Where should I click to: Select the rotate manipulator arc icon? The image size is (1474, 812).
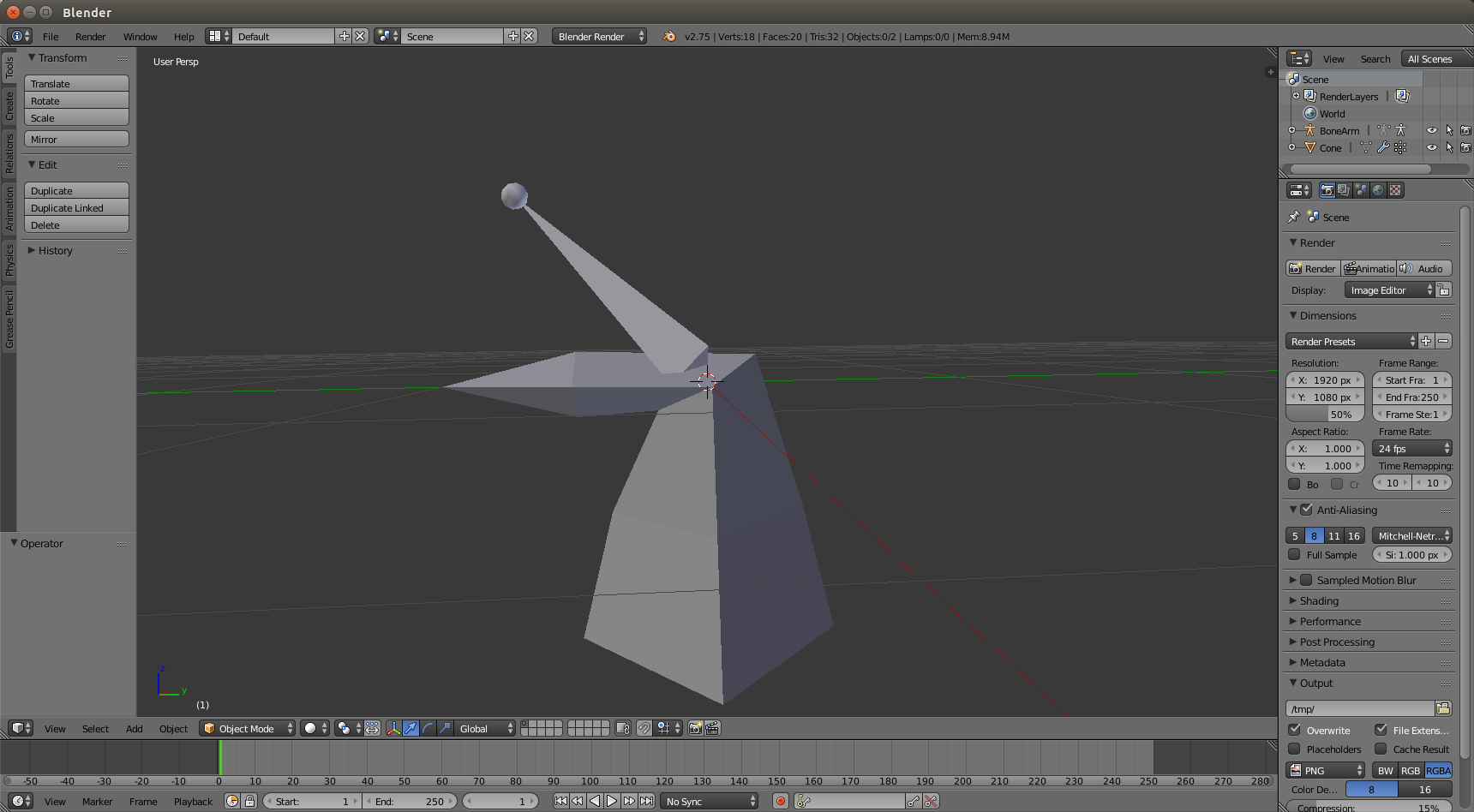coord(428,728)
